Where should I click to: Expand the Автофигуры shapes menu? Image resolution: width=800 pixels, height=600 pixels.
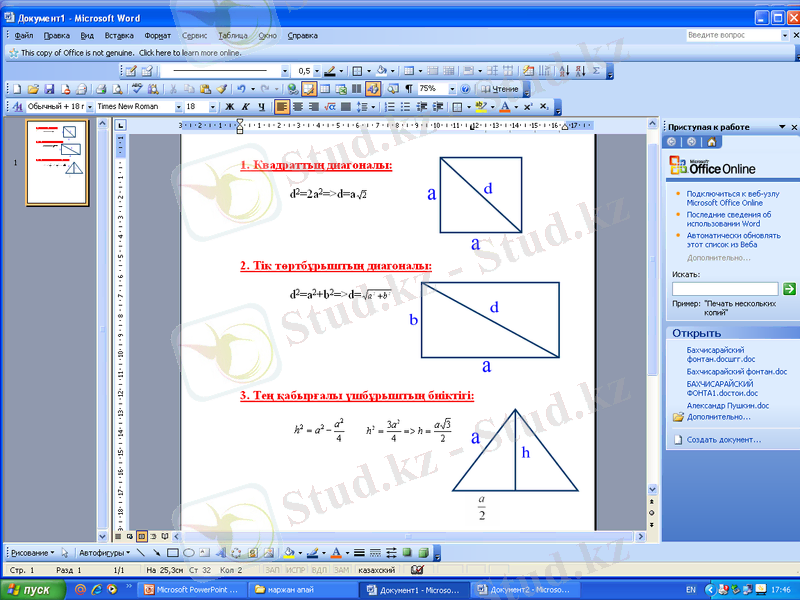coord(103,552)
